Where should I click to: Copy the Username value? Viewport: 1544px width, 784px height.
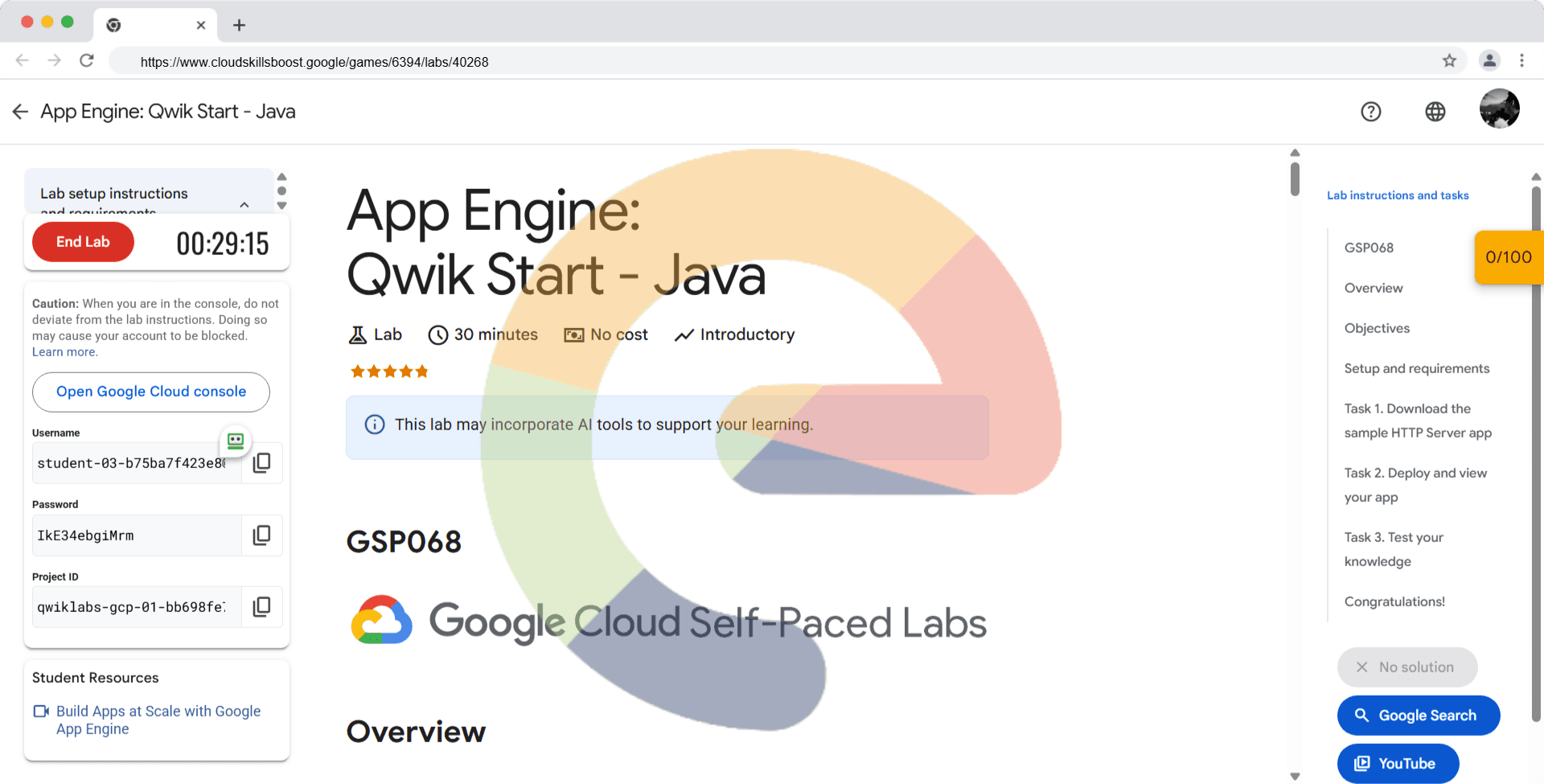coord(262,463)
